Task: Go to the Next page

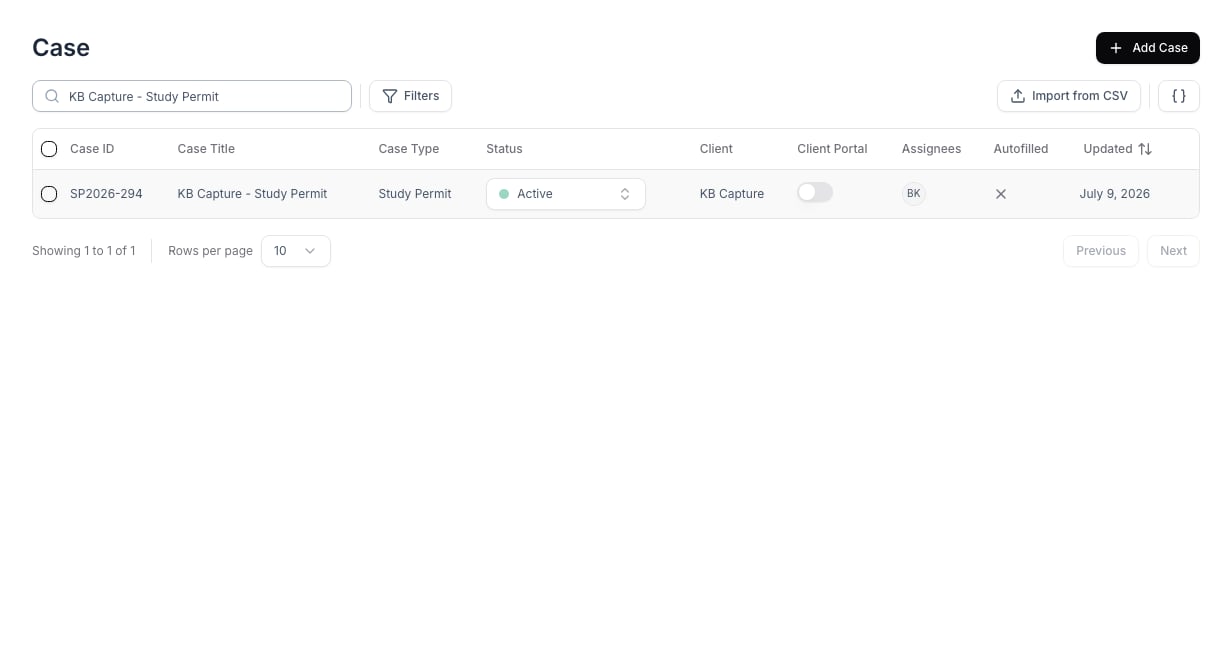Action: pos(1173,251)
